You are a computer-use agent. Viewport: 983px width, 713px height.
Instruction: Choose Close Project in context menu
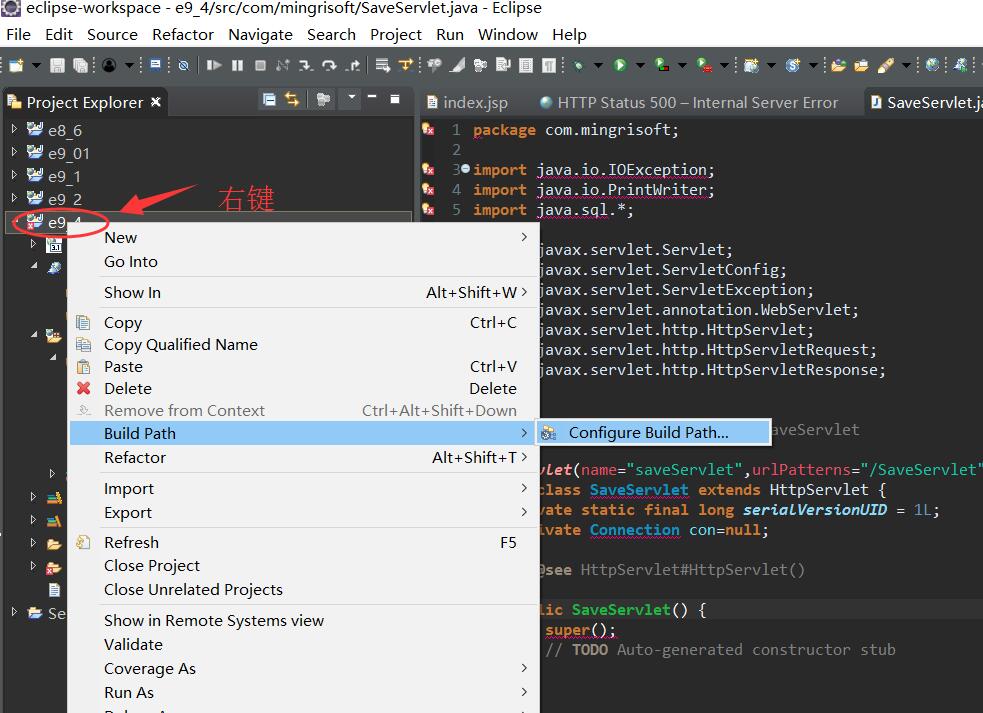302,566
